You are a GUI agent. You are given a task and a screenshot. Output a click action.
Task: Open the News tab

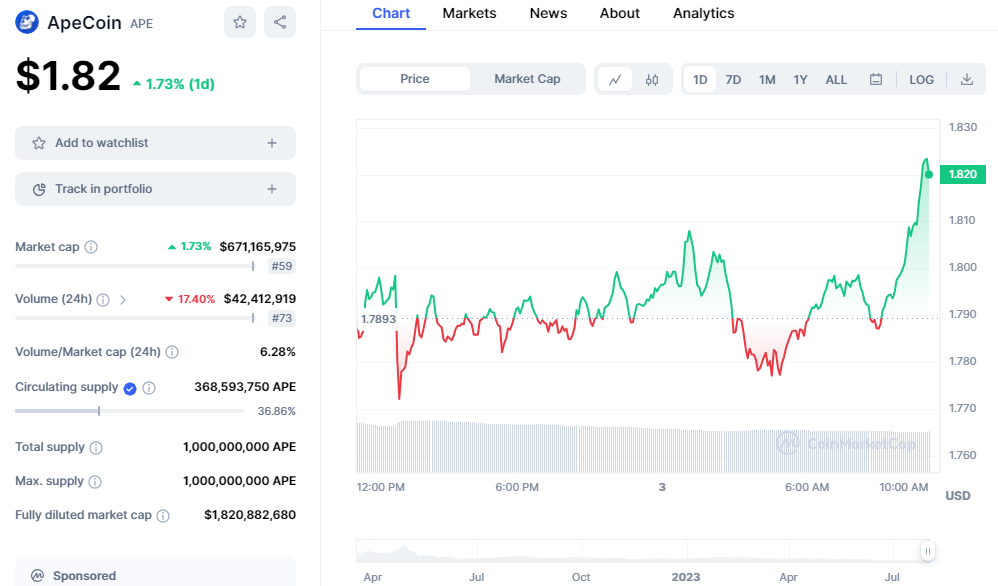(x=548, y=13)
